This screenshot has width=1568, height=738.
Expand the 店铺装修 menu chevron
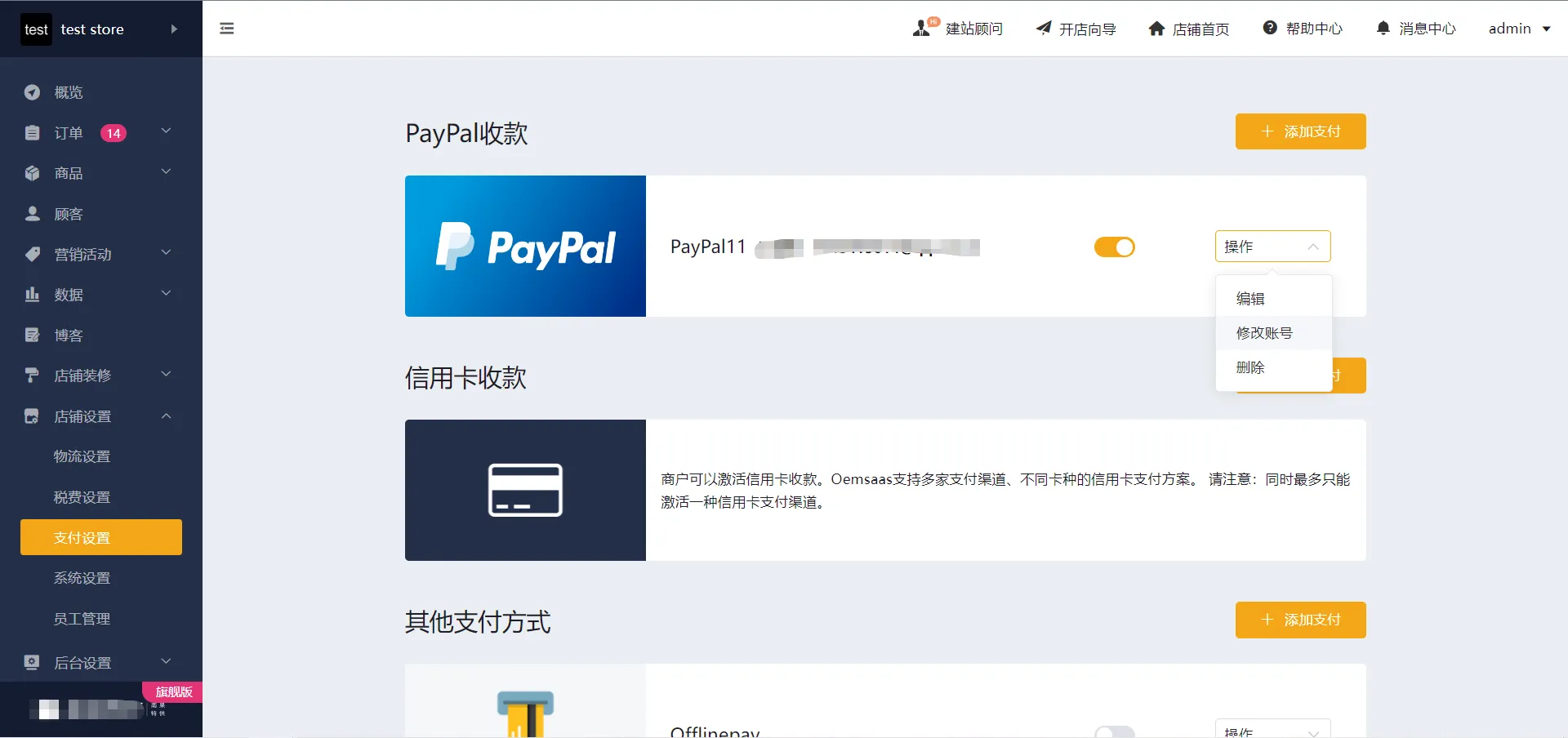tap(166, 374)
